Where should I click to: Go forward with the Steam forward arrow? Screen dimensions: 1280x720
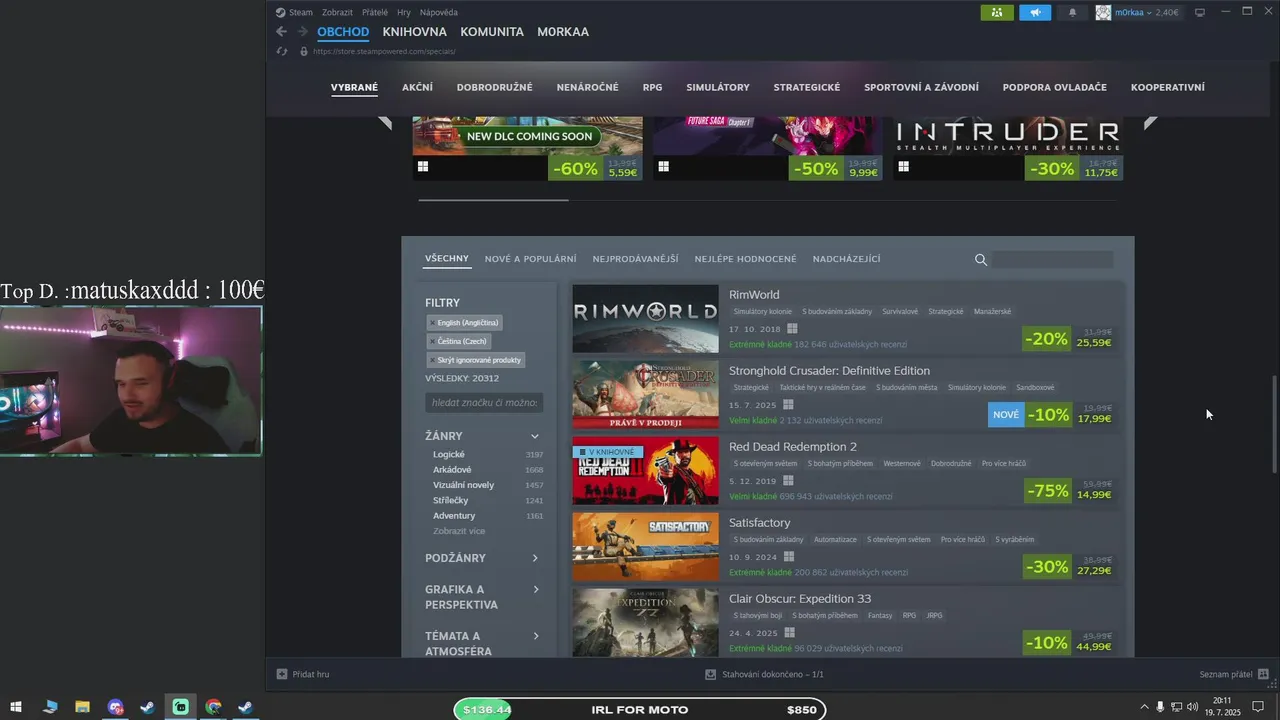click(x=302, y=32)
